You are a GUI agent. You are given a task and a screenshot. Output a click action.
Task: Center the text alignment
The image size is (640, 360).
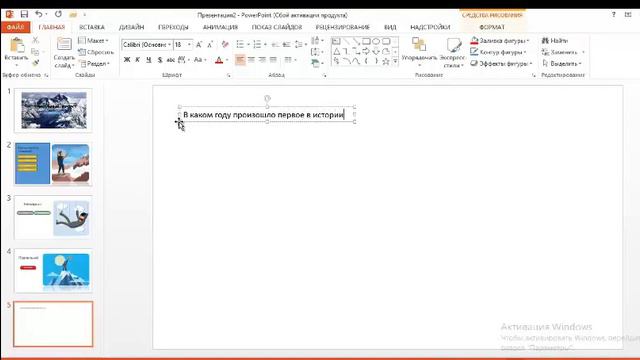[x=251, y=60]
